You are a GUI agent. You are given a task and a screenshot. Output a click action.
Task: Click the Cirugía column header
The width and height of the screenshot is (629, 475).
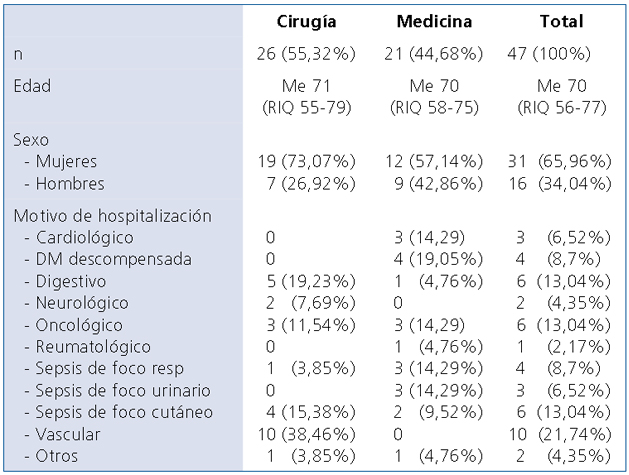(306, 21)
